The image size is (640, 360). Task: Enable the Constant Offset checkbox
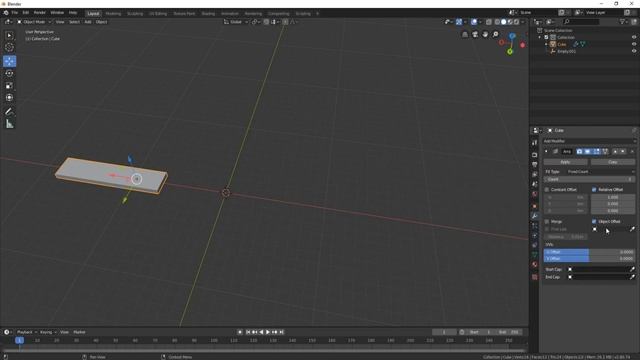(x=547, y=190)
